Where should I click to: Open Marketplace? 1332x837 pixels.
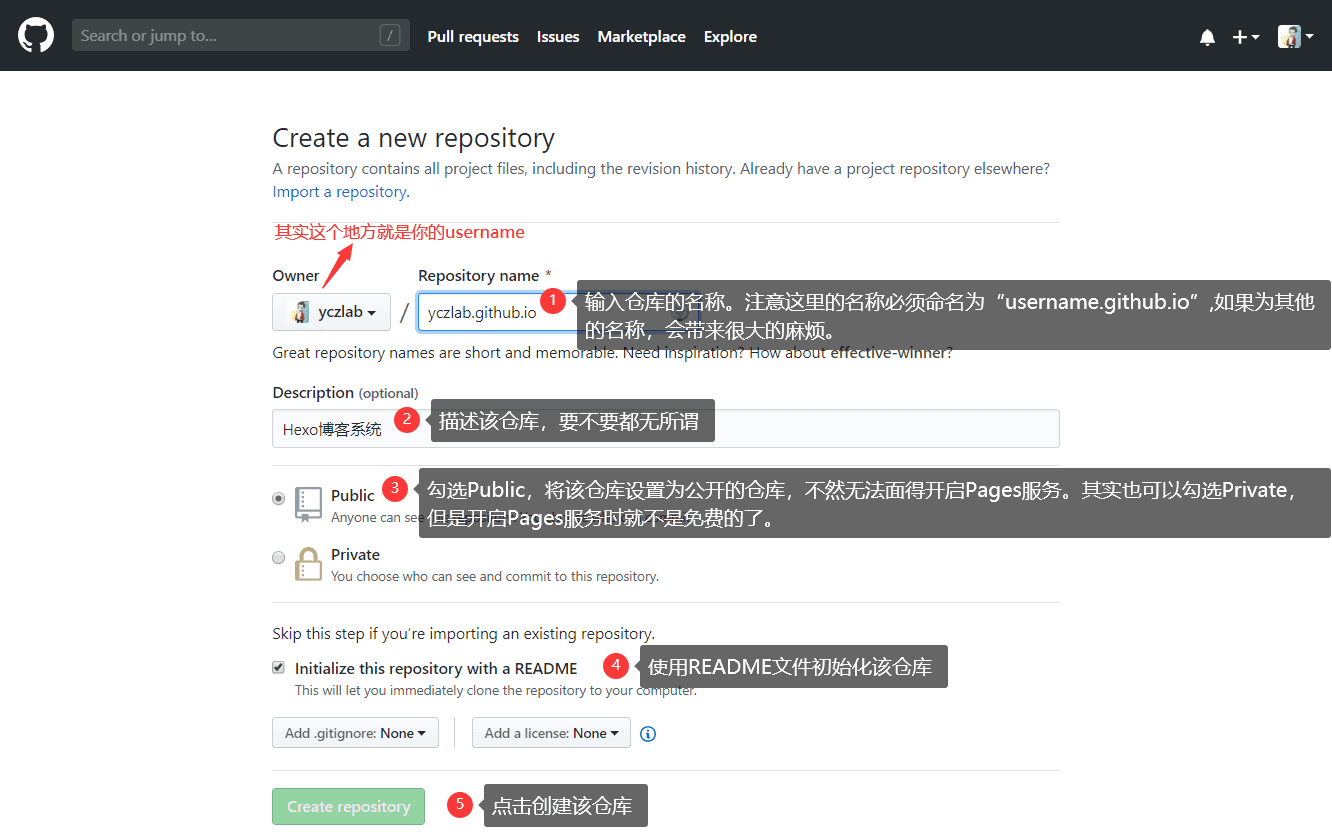[641, 36]
